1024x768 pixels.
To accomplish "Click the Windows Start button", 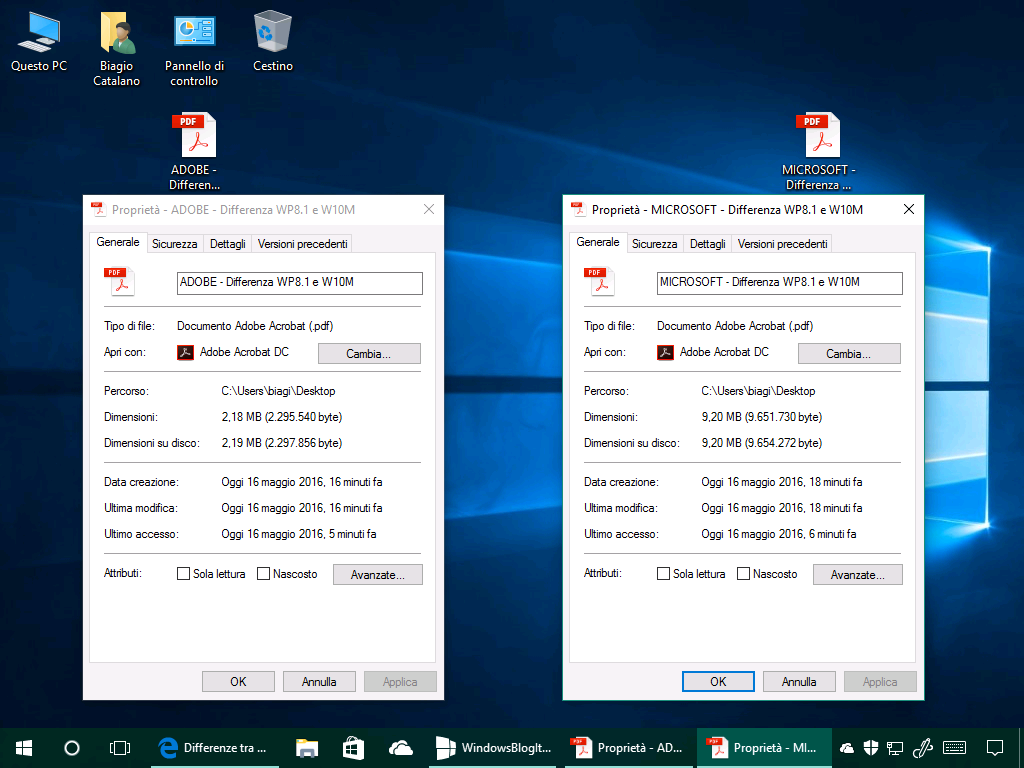I will pyautogui.click(x=24, y=748).
